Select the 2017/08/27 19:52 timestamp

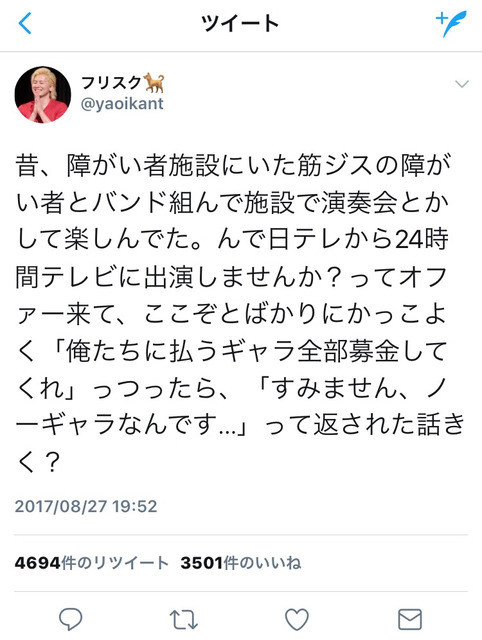pyautogui.click(x=86, y=506)
